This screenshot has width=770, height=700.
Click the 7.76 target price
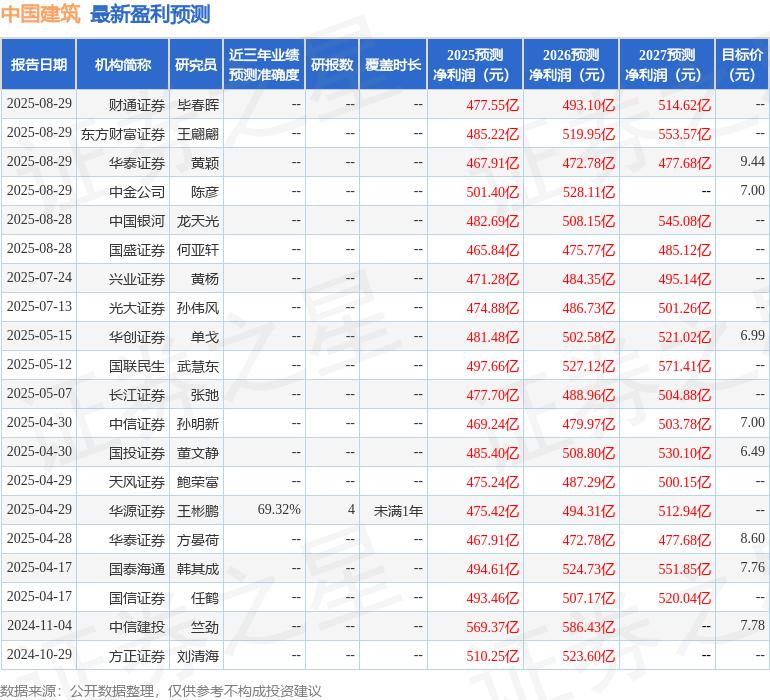tap(752, 567)
